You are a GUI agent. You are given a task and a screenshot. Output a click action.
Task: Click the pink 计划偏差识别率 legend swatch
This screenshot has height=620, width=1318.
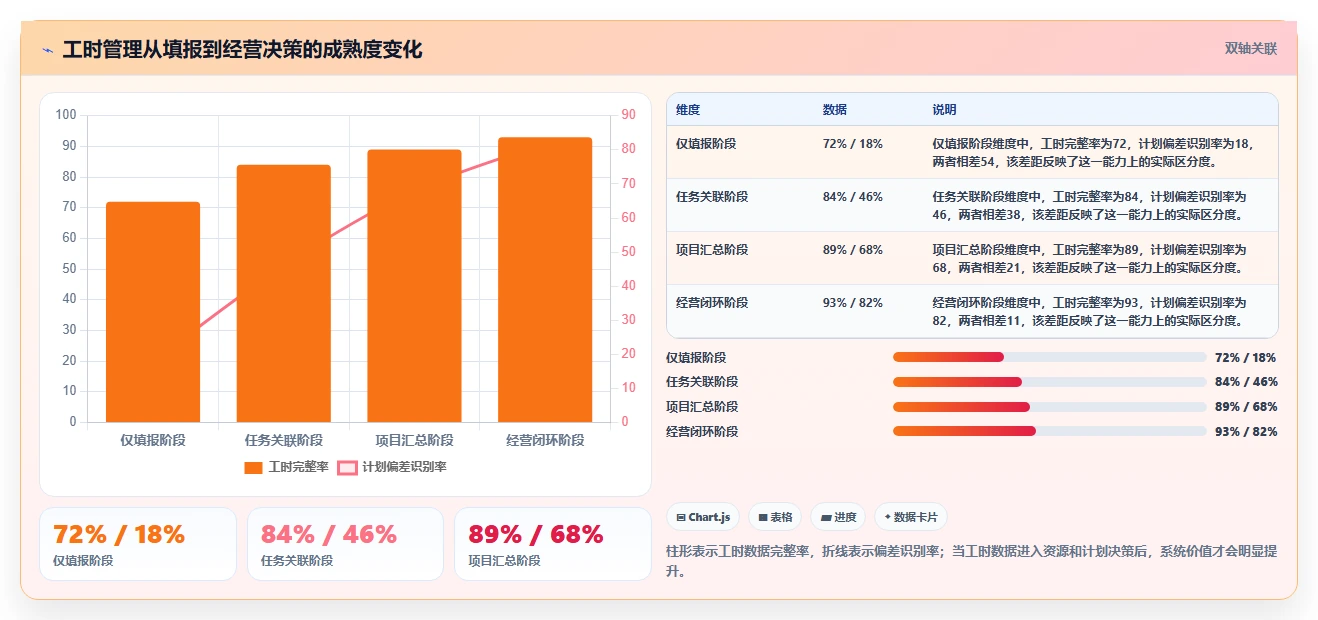click(x=347, y=467)
